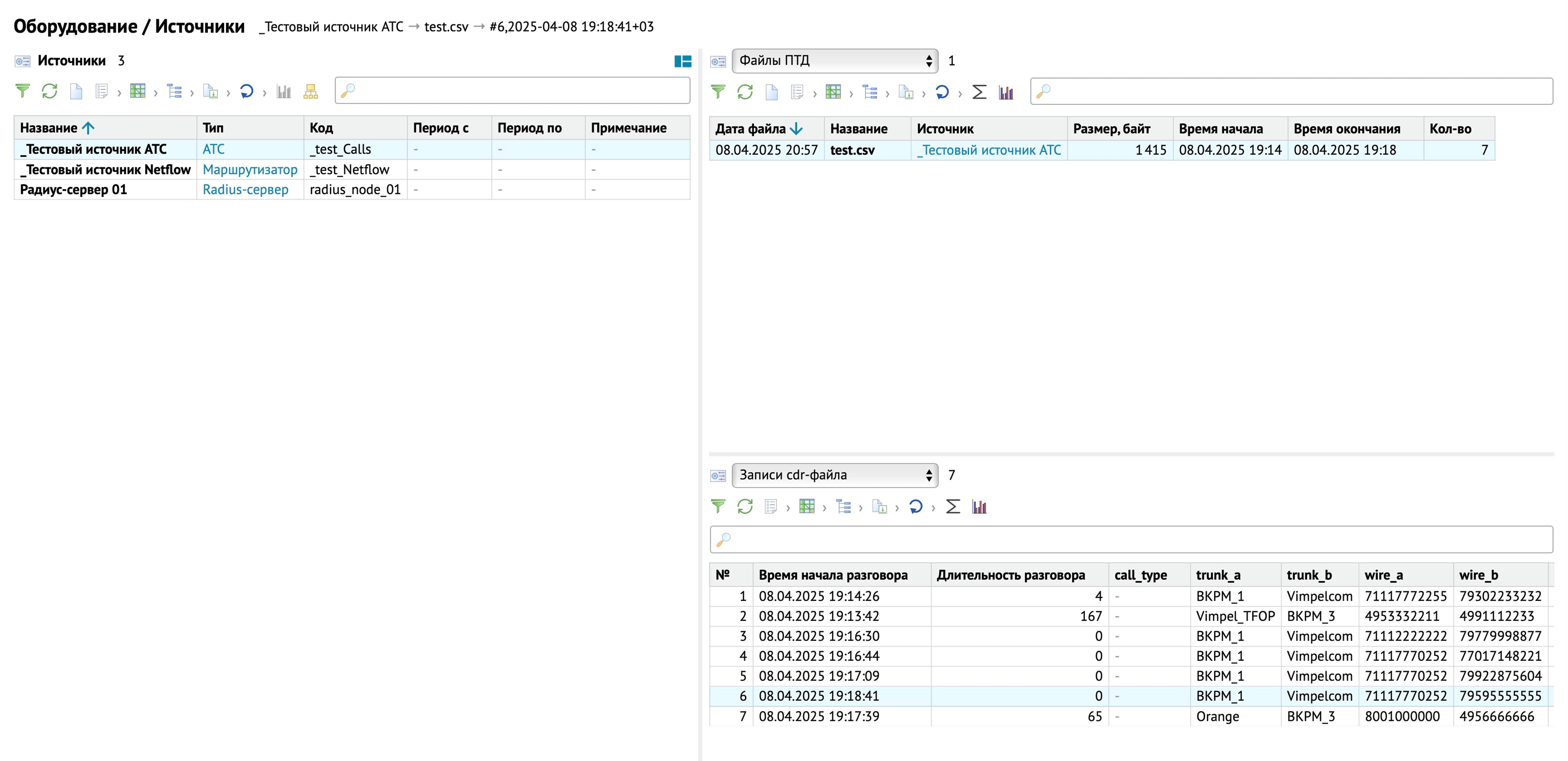This screenshot has width=1568, height=761.
Task: Select the Радиус-сервер 01 row
Action: [352, 189]
